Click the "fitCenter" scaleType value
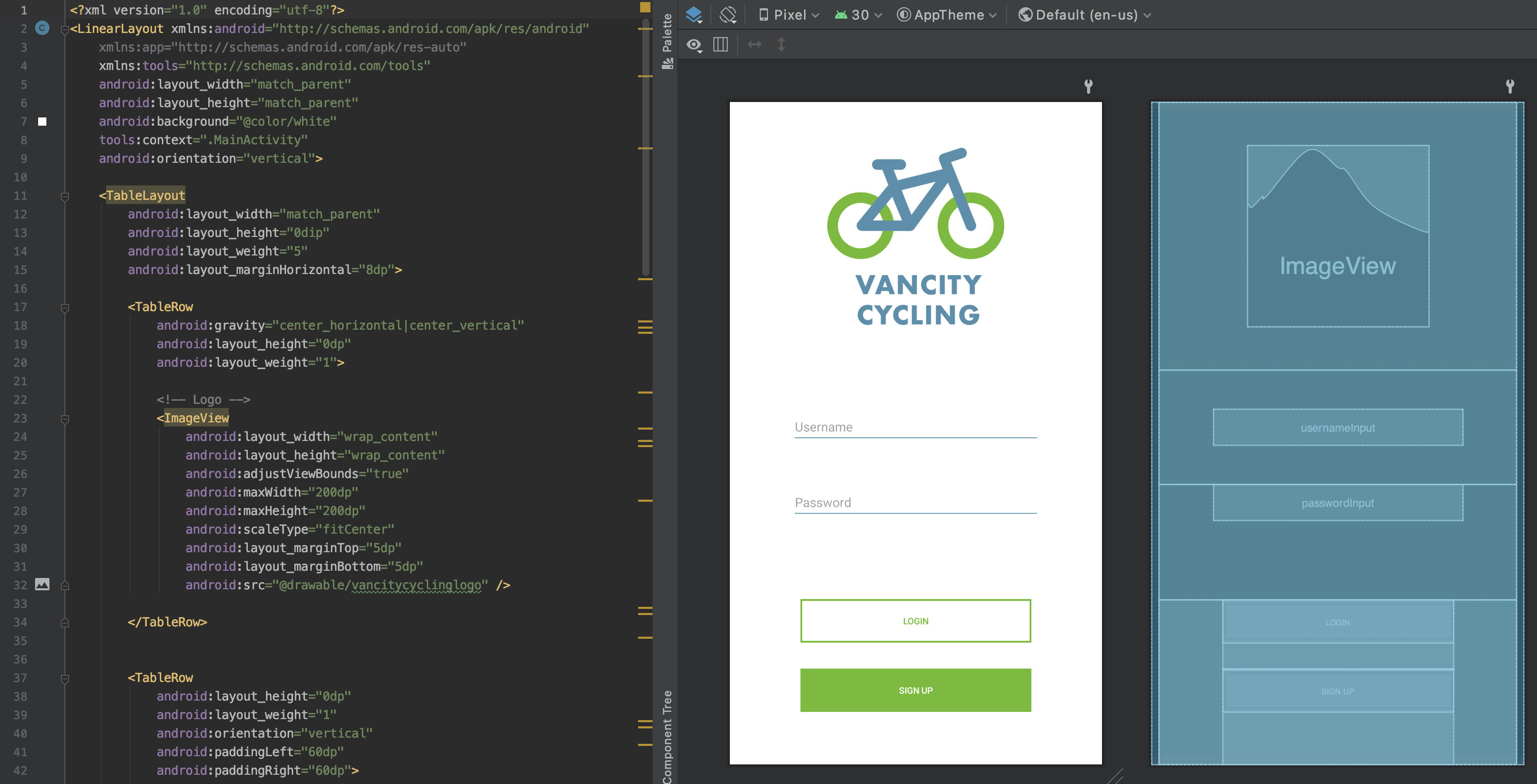The width and height of the screenshot is (1537, 784). [x=355, y=530]
